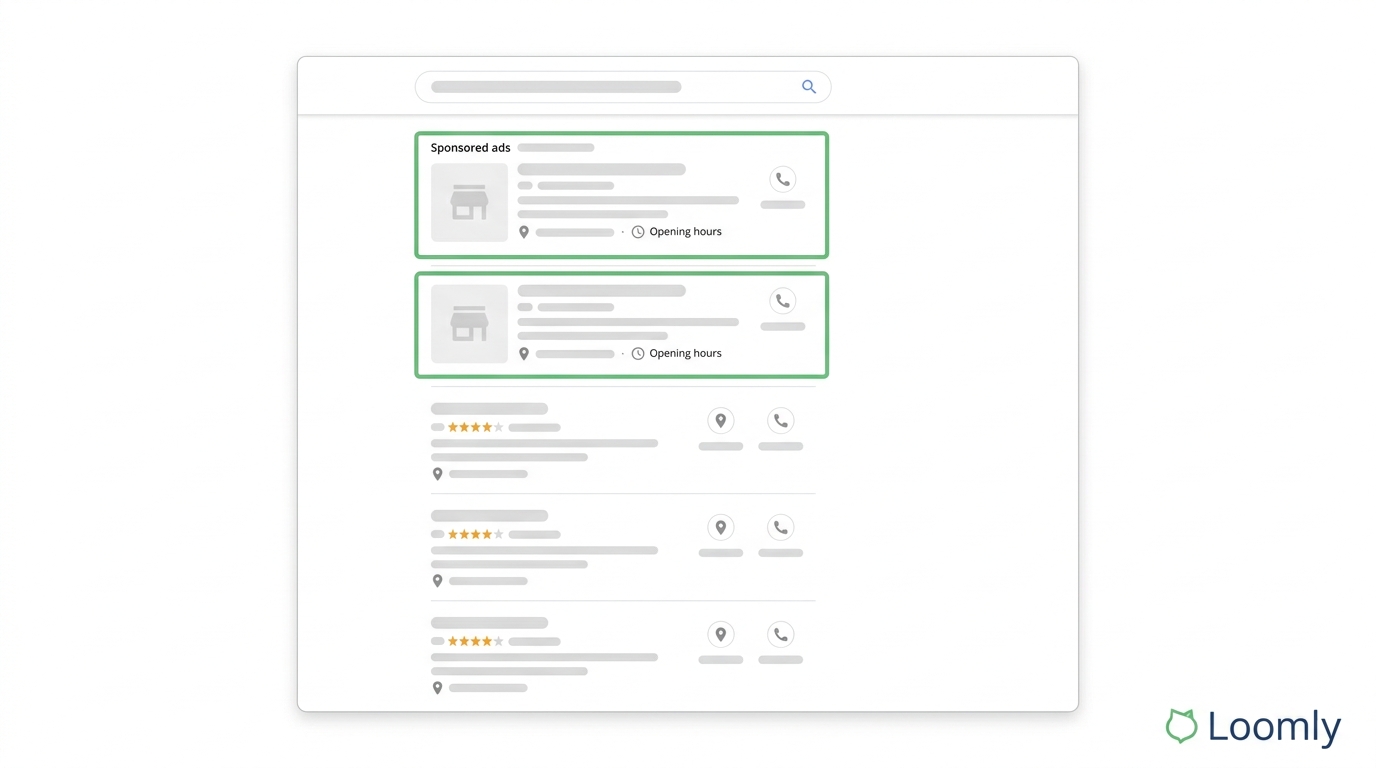Click call button in second organic result
Screen dimensions: 1376x768
(781, 527)
